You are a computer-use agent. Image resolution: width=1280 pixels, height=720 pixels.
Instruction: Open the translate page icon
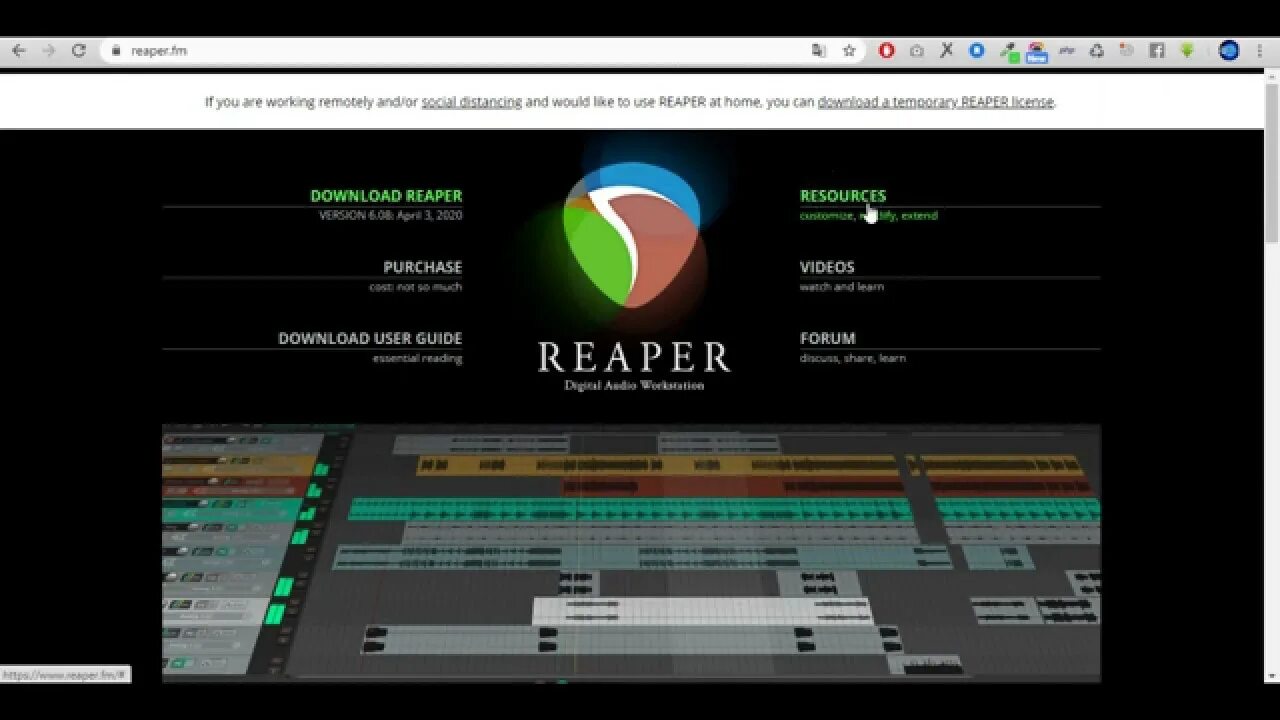(x=819, y=51)
